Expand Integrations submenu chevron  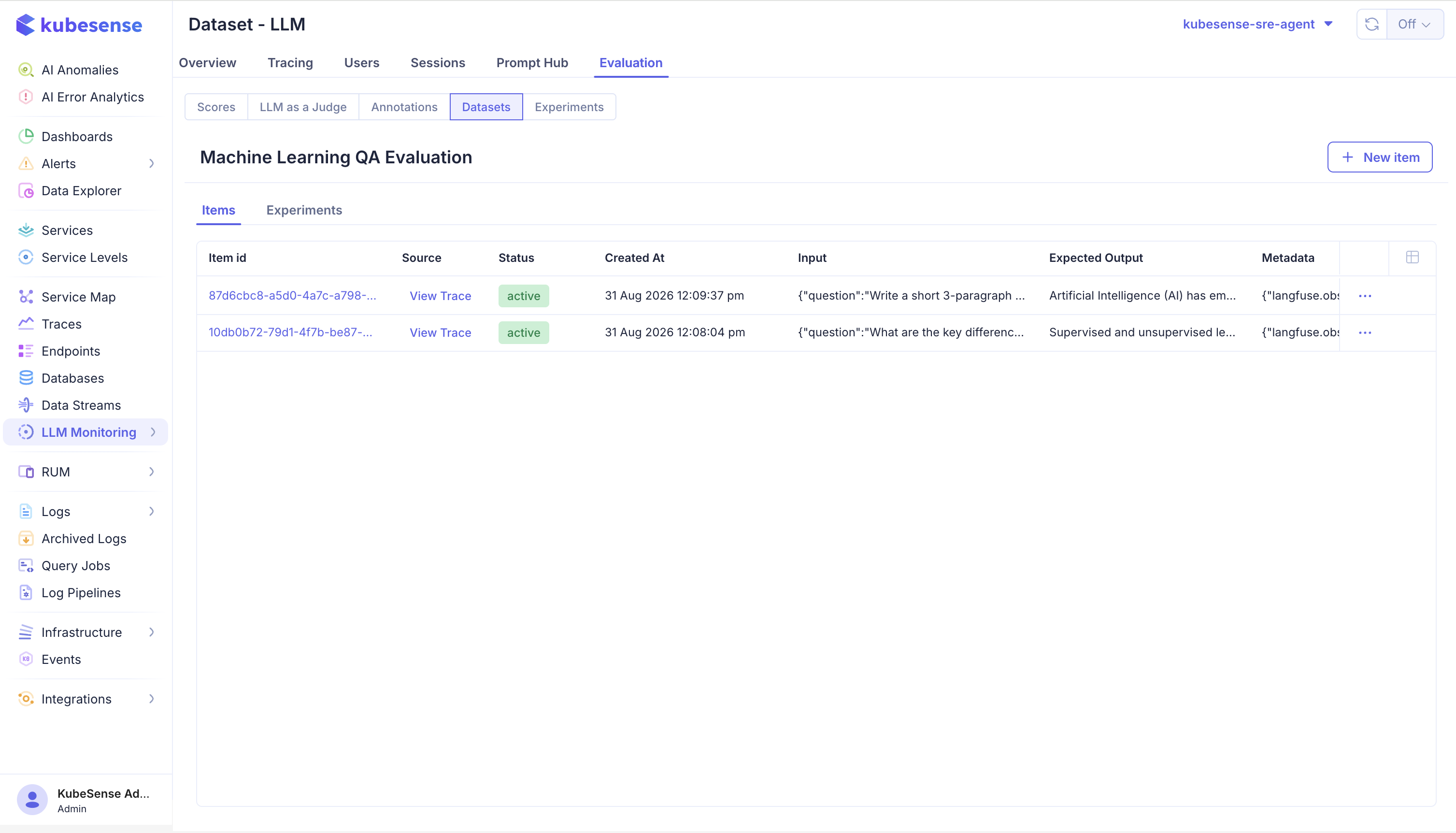(152, 699)
